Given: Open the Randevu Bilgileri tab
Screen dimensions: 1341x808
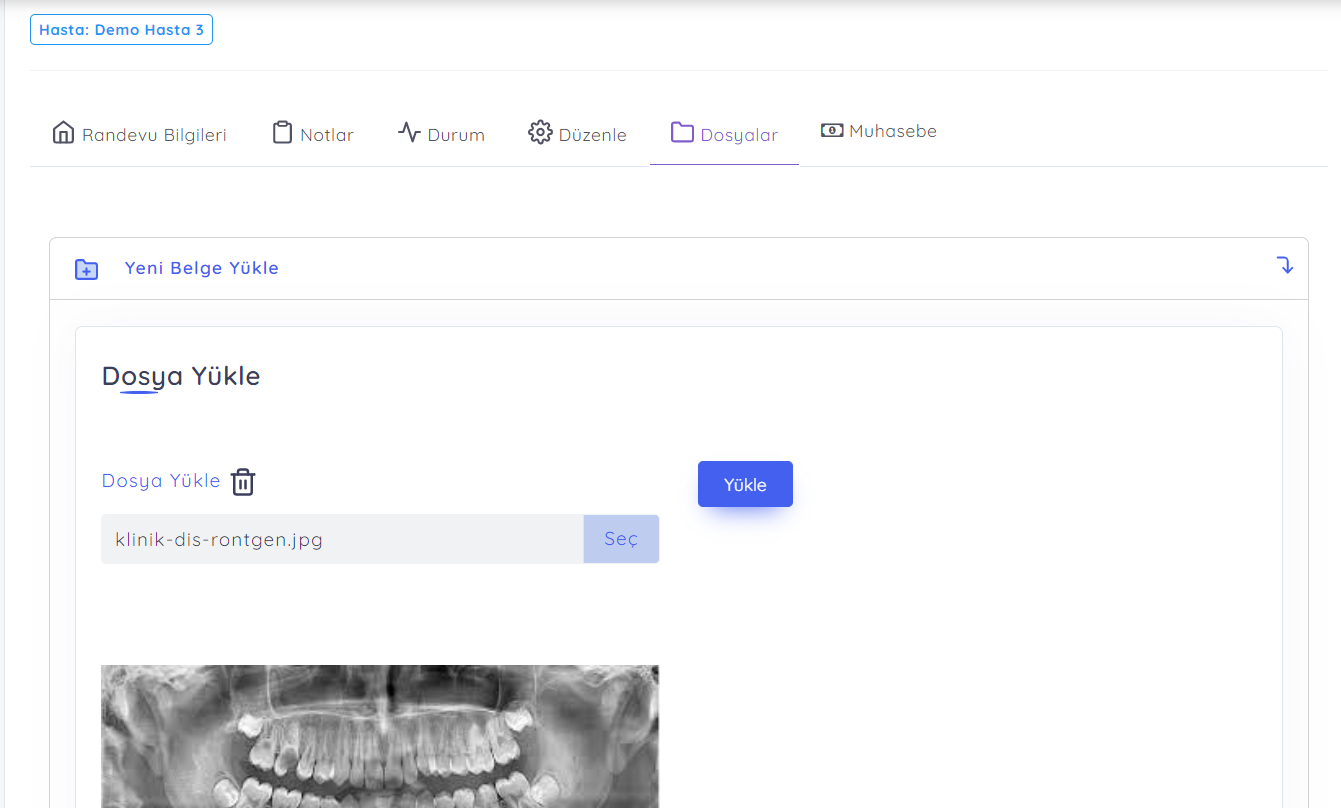Looking at the screenshot, I should pos(154,135).
